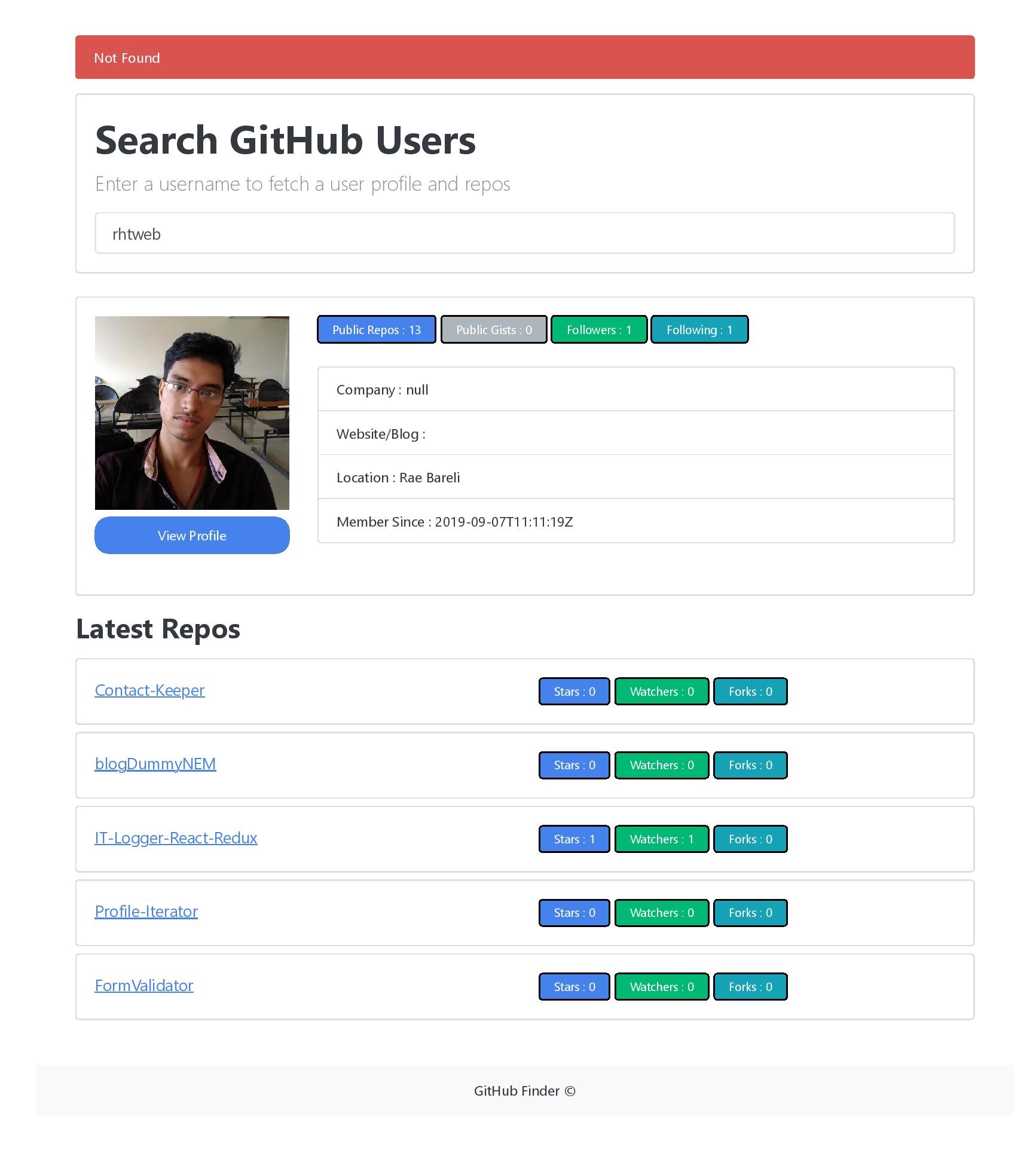
Task: Click Watchers : 1 badge for IT-Logger-React-Redux
Action: 662,839
